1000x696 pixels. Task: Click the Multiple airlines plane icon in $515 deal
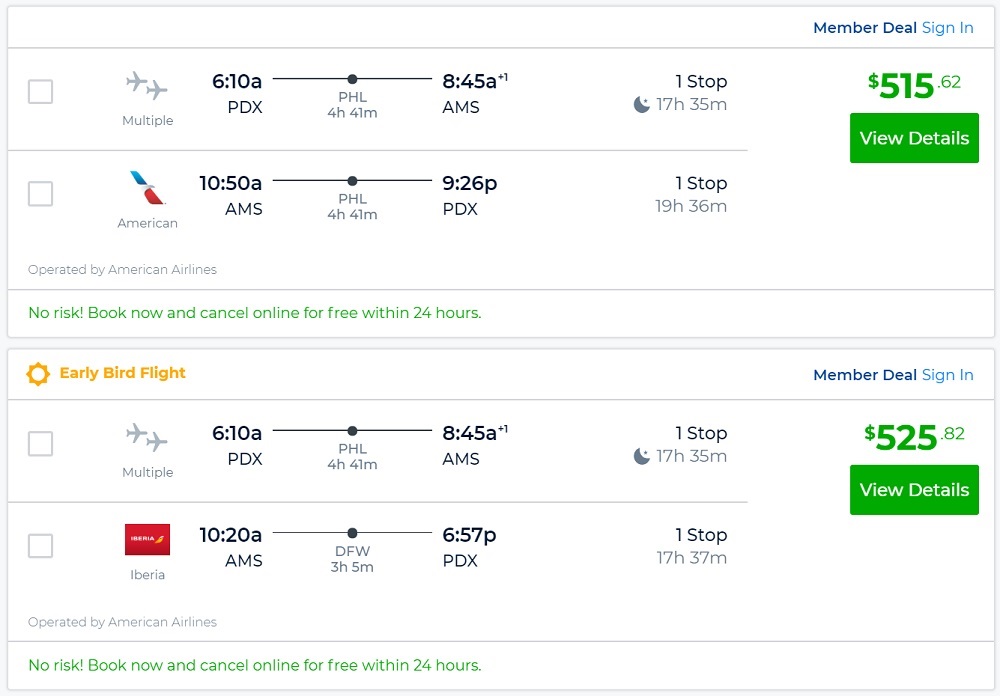coord(147,86)
